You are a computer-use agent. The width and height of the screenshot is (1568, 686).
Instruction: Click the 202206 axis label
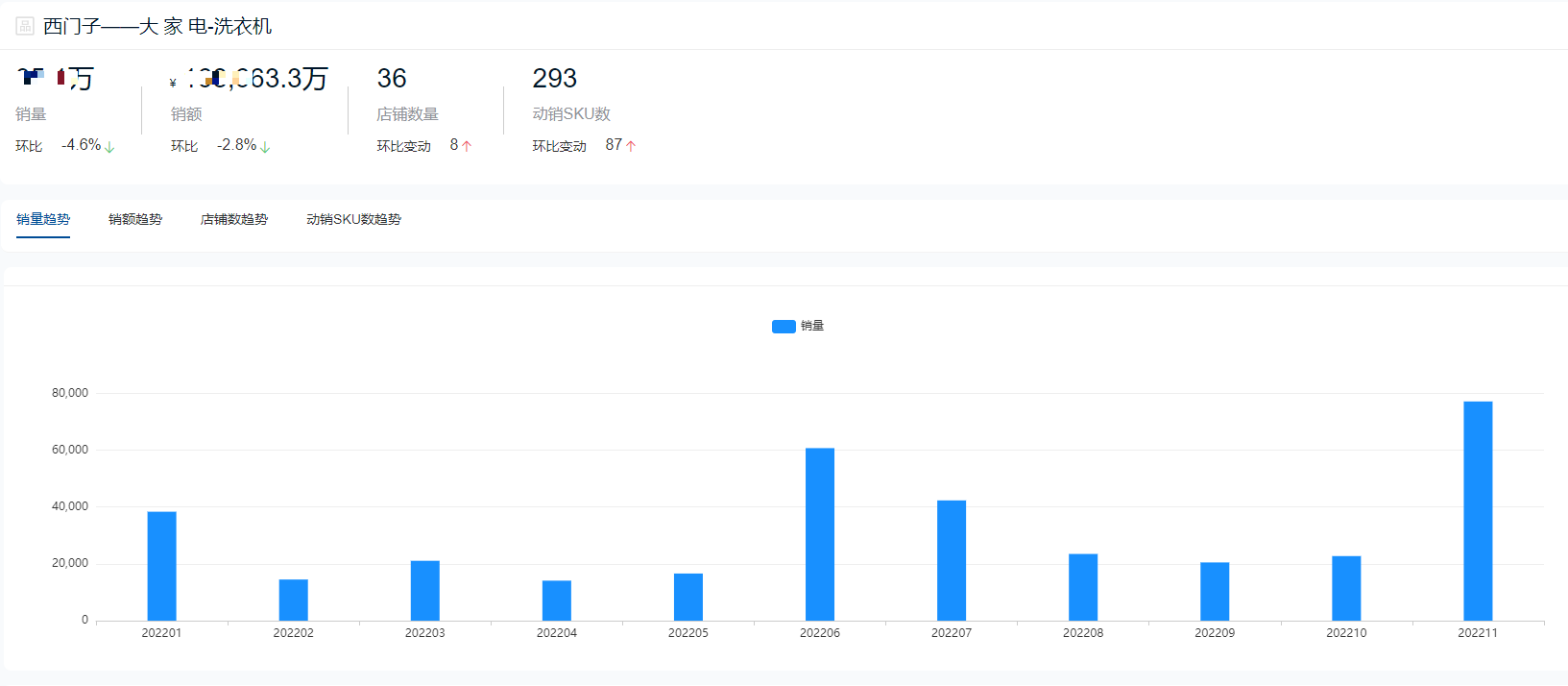click(819, 633)
